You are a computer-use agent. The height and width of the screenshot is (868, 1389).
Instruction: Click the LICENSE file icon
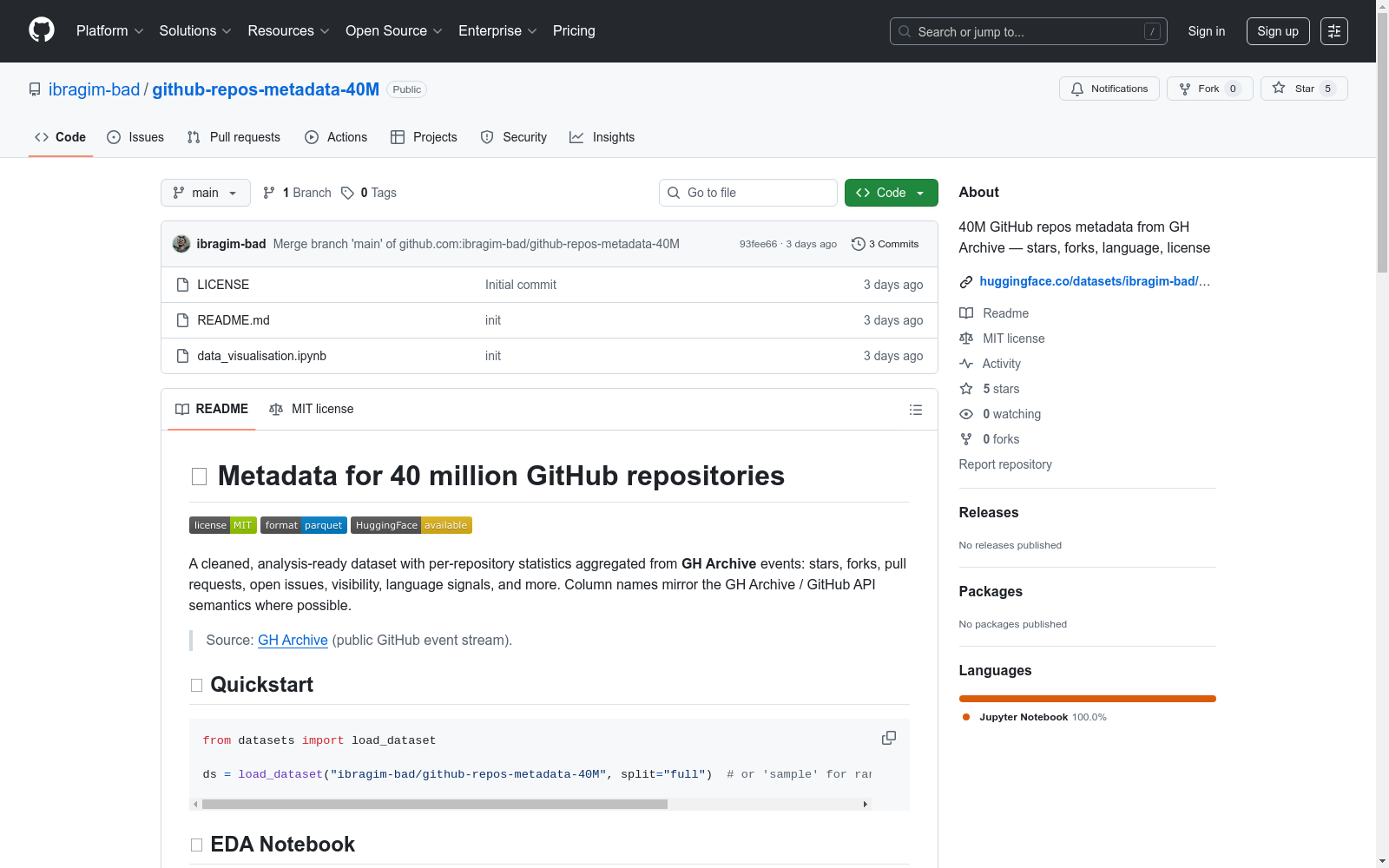(x=182, y=285)
